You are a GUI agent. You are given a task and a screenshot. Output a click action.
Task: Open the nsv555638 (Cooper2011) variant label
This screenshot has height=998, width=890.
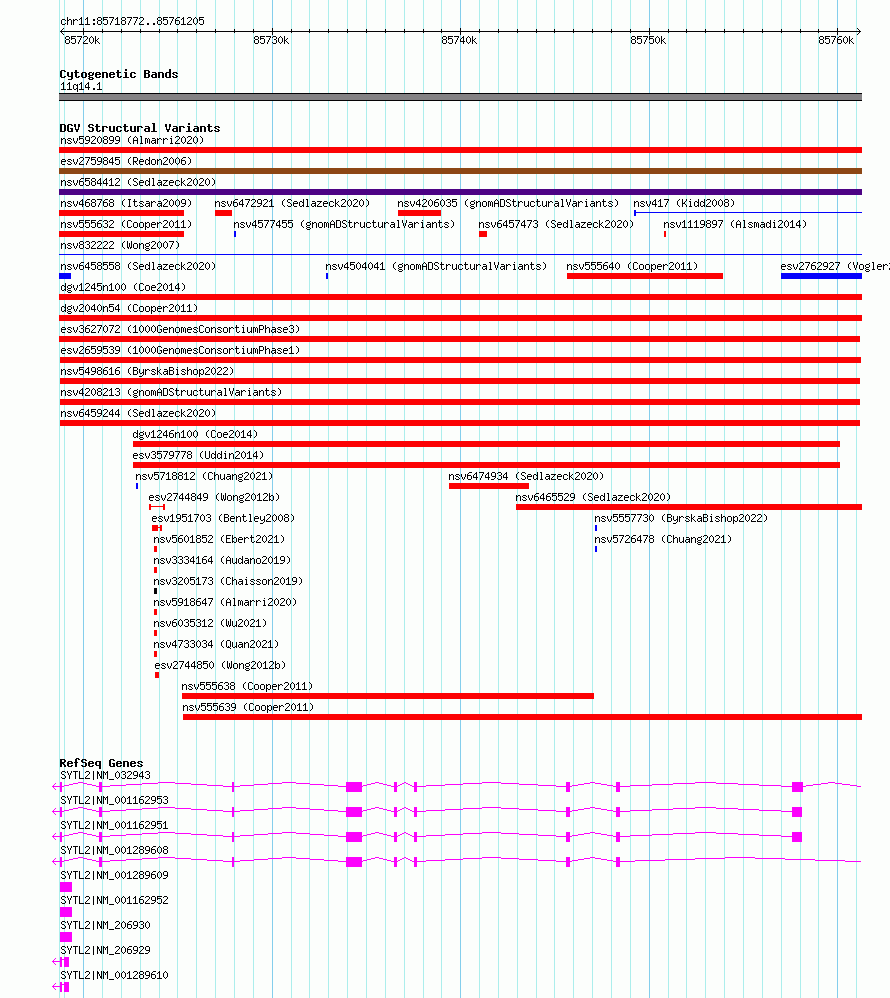248,686
